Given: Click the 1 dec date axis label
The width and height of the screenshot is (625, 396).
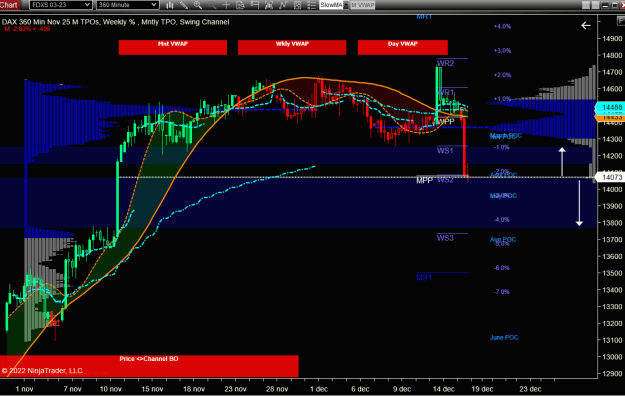Looking at the screenshot, I should tap(319, 389).
